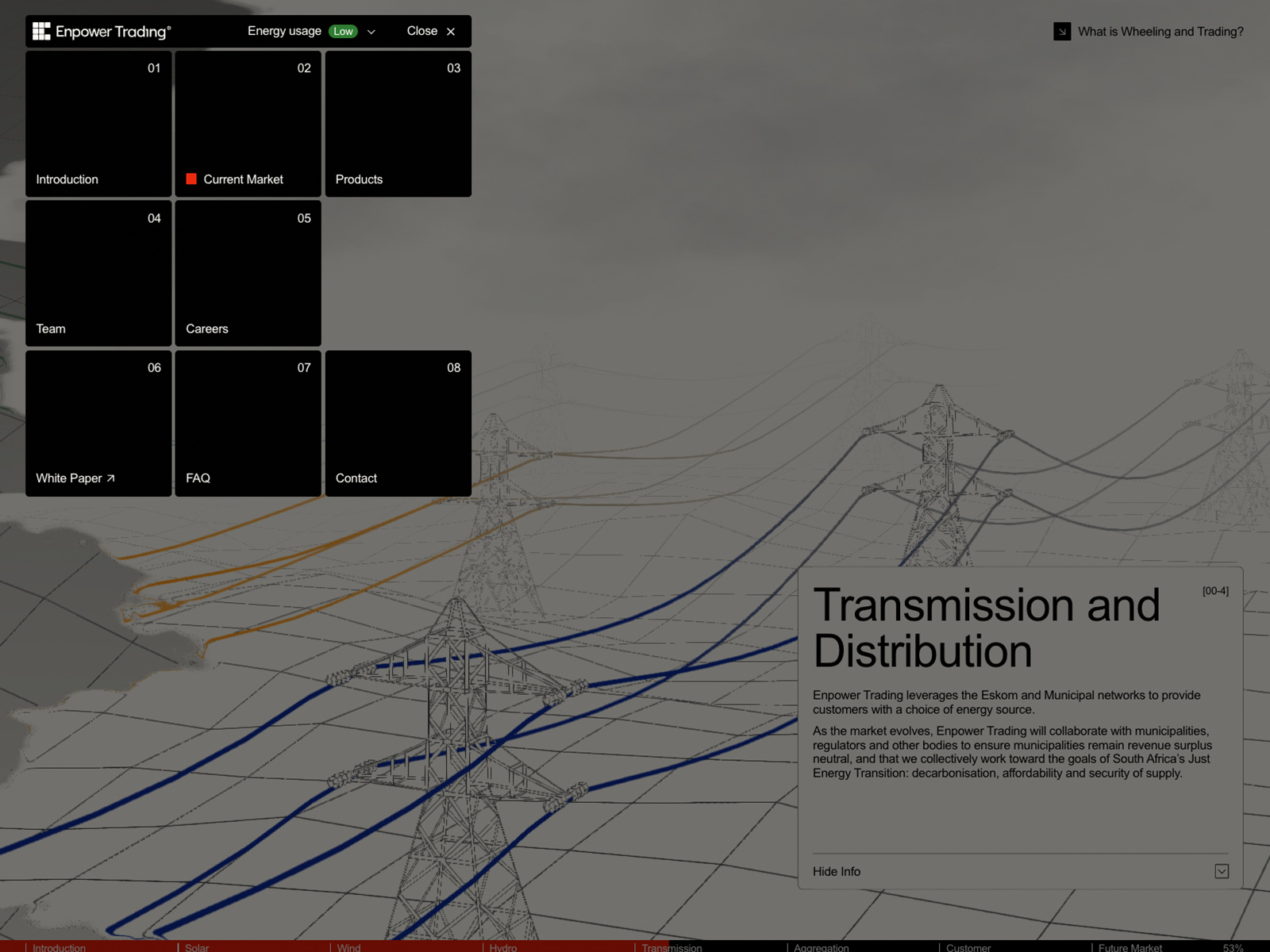Click the Enpower Trading logo
Screen dimensions: 1270x952
point(102,32)
